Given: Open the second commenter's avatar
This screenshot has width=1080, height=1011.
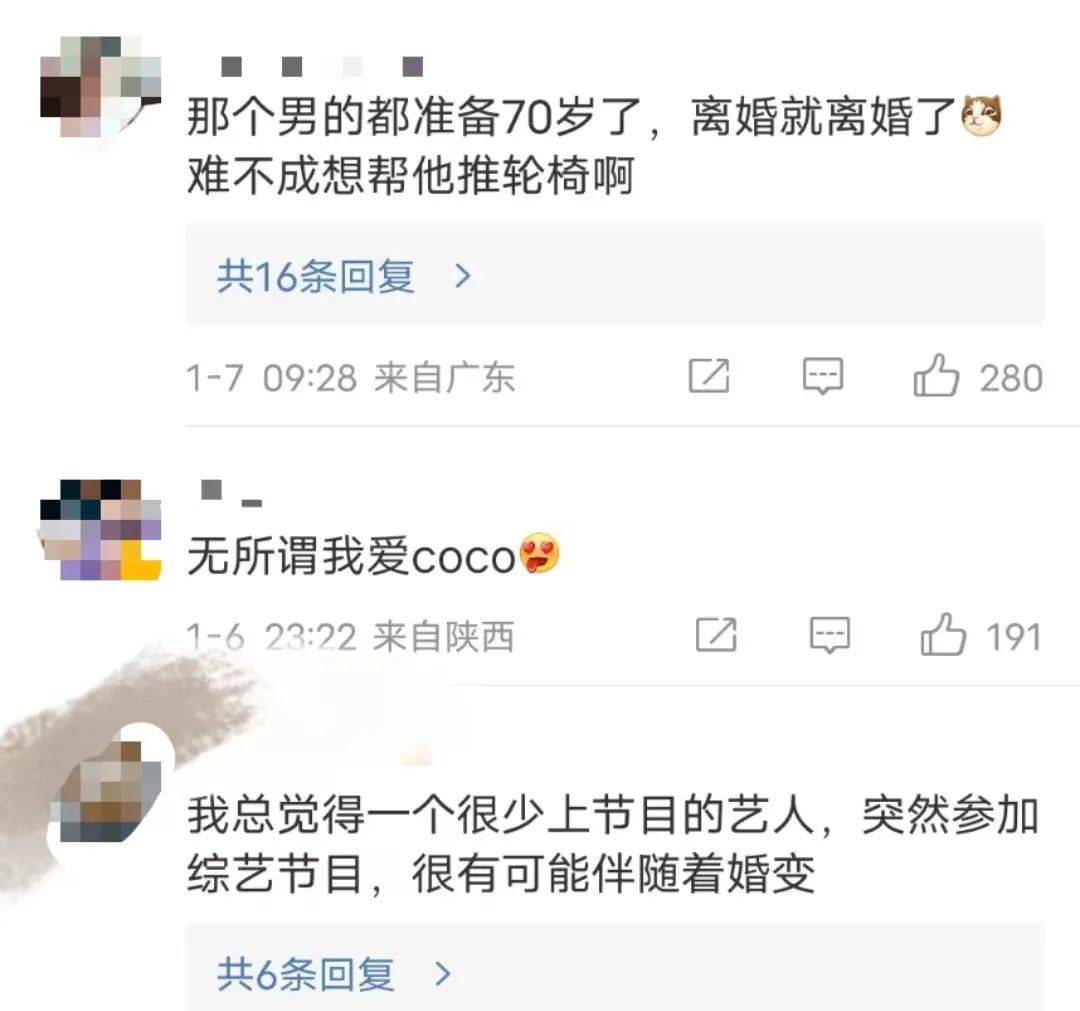Looking at the screenshot, I should [101, 530].
